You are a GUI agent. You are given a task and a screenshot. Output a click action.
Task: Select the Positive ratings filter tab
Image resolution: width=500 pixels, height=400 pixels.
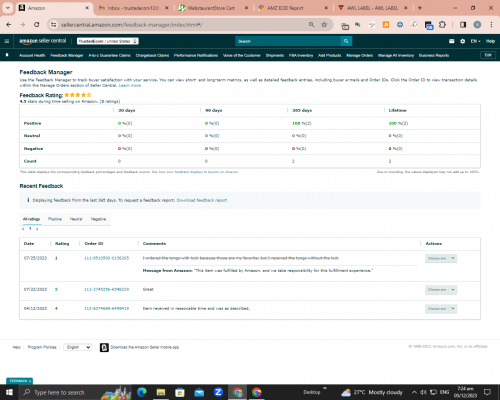(x=55, y=219)
